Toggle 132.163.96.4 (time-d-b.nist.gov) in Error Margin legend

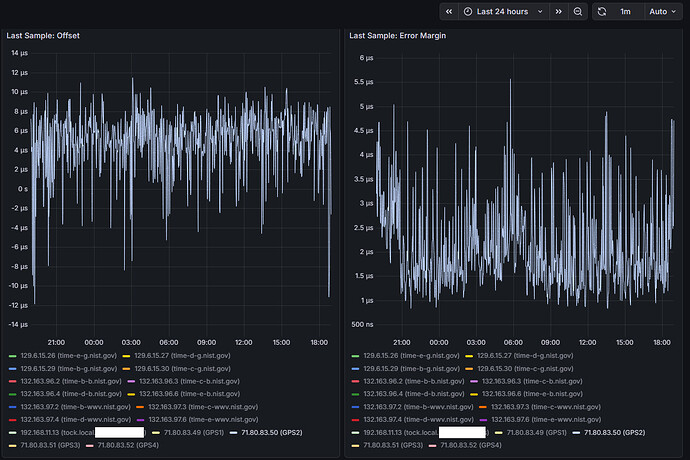[408, 394]
